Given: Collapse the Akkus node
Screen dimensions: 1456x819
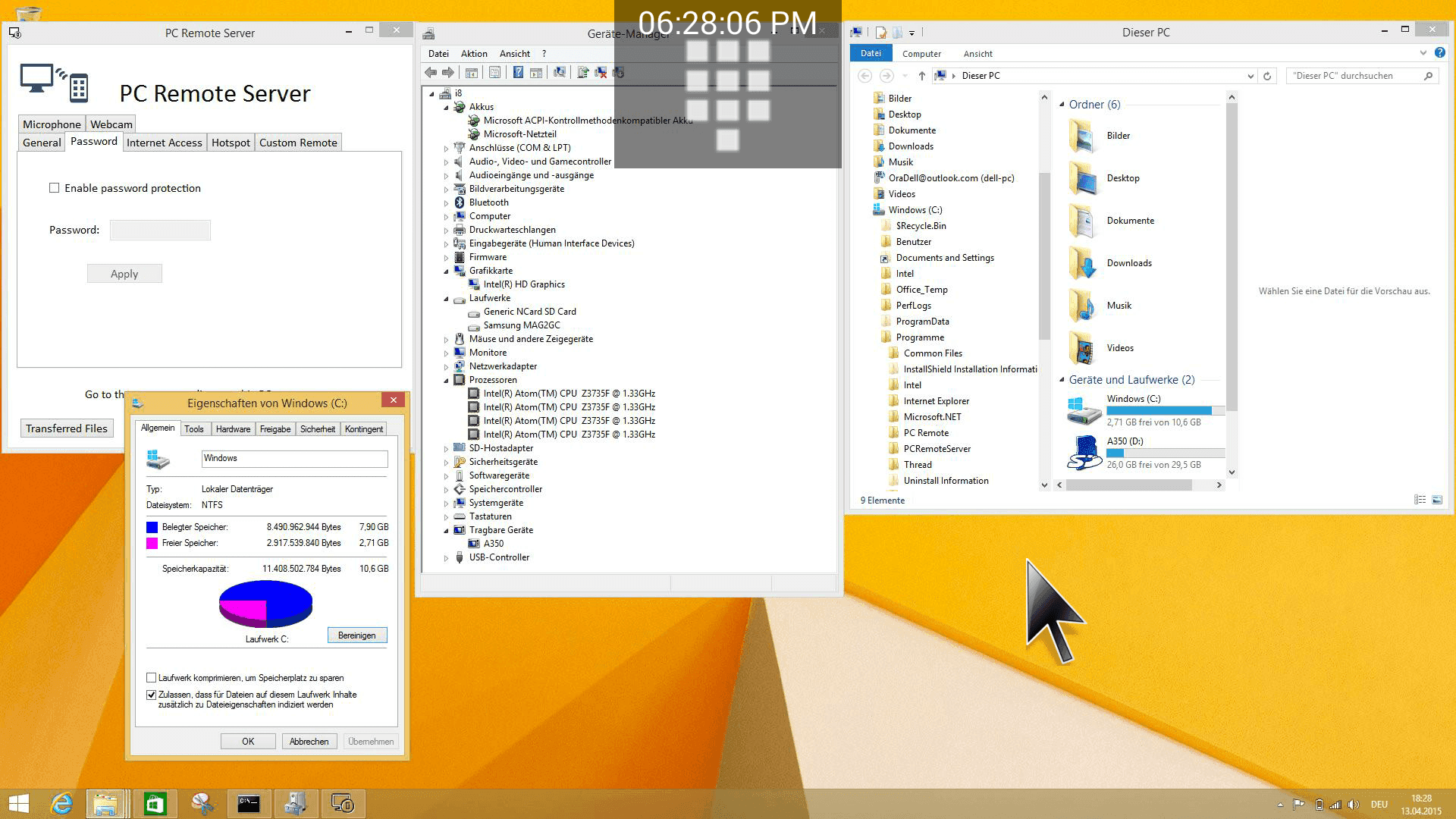Looking at the screenshot, I should [x=446, y=107].
